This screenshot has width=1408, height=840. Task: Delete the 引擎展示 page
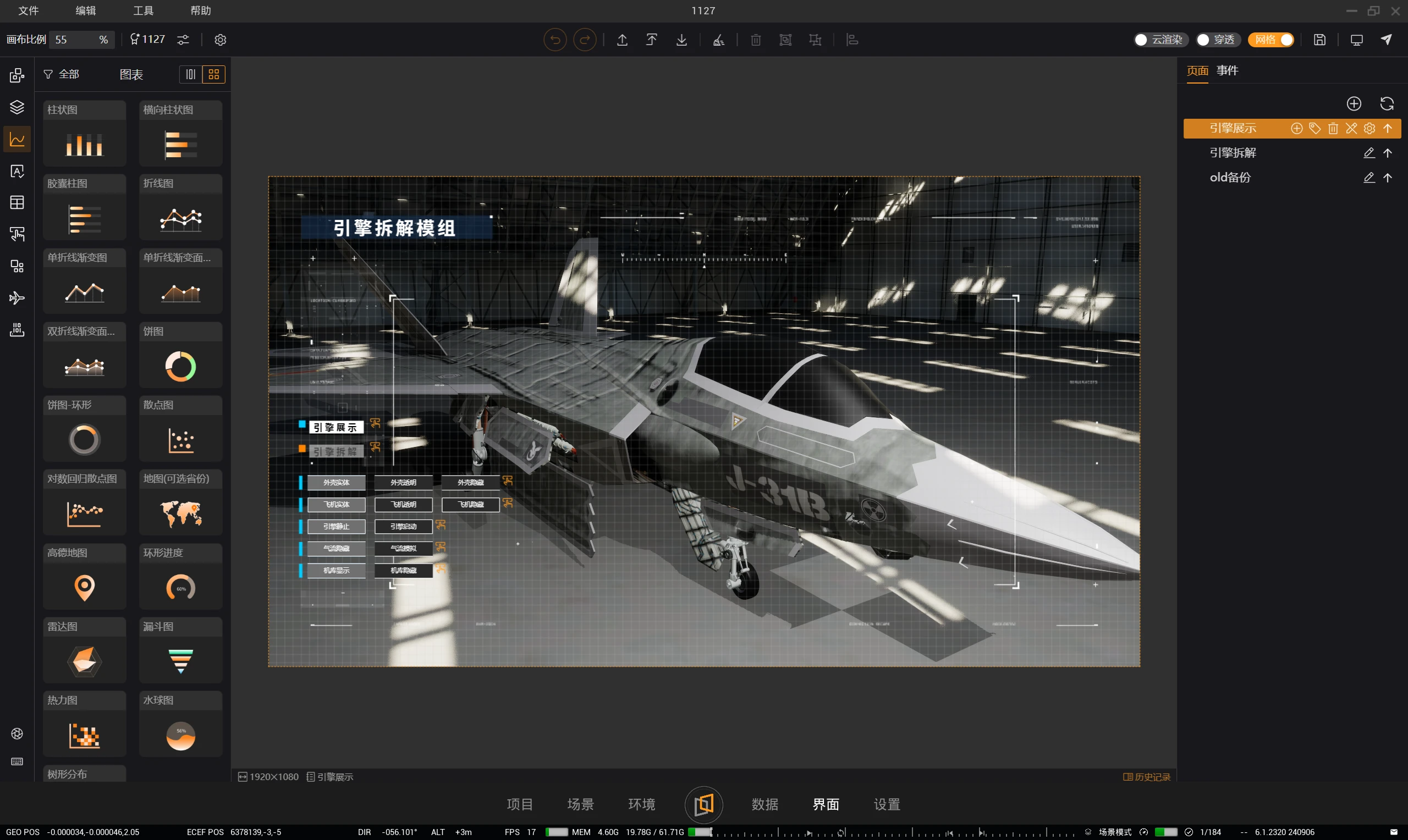click(x=1333, y=129)
